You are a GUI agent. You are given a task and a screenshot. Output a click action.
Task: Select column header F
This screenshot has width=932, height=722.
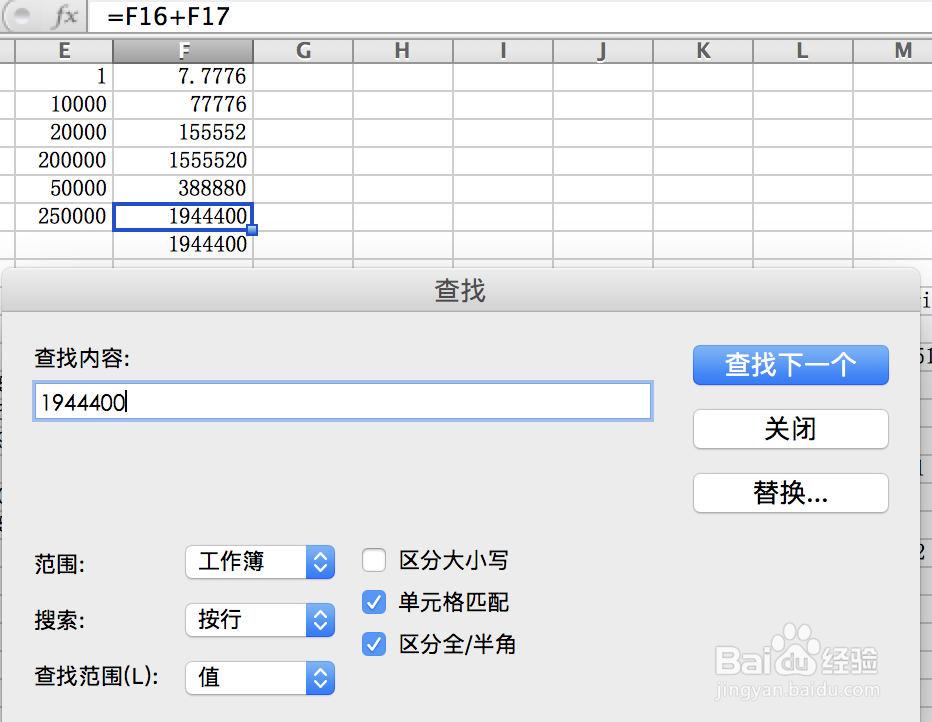pyautogui.click(x=183, y=50)
